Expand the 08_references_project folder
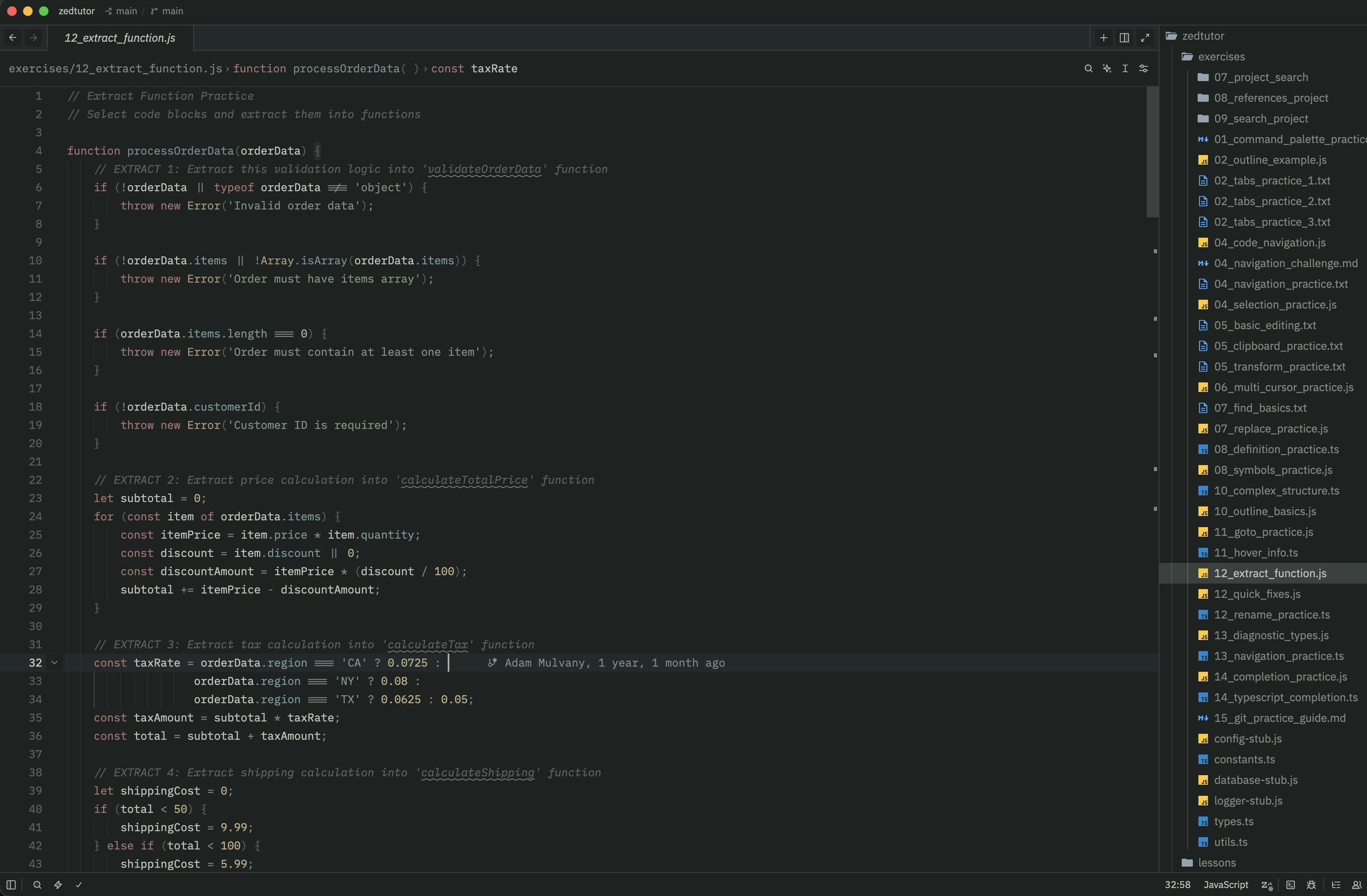This screenshot has width=1367, height=896. (x=1263, y=98)
